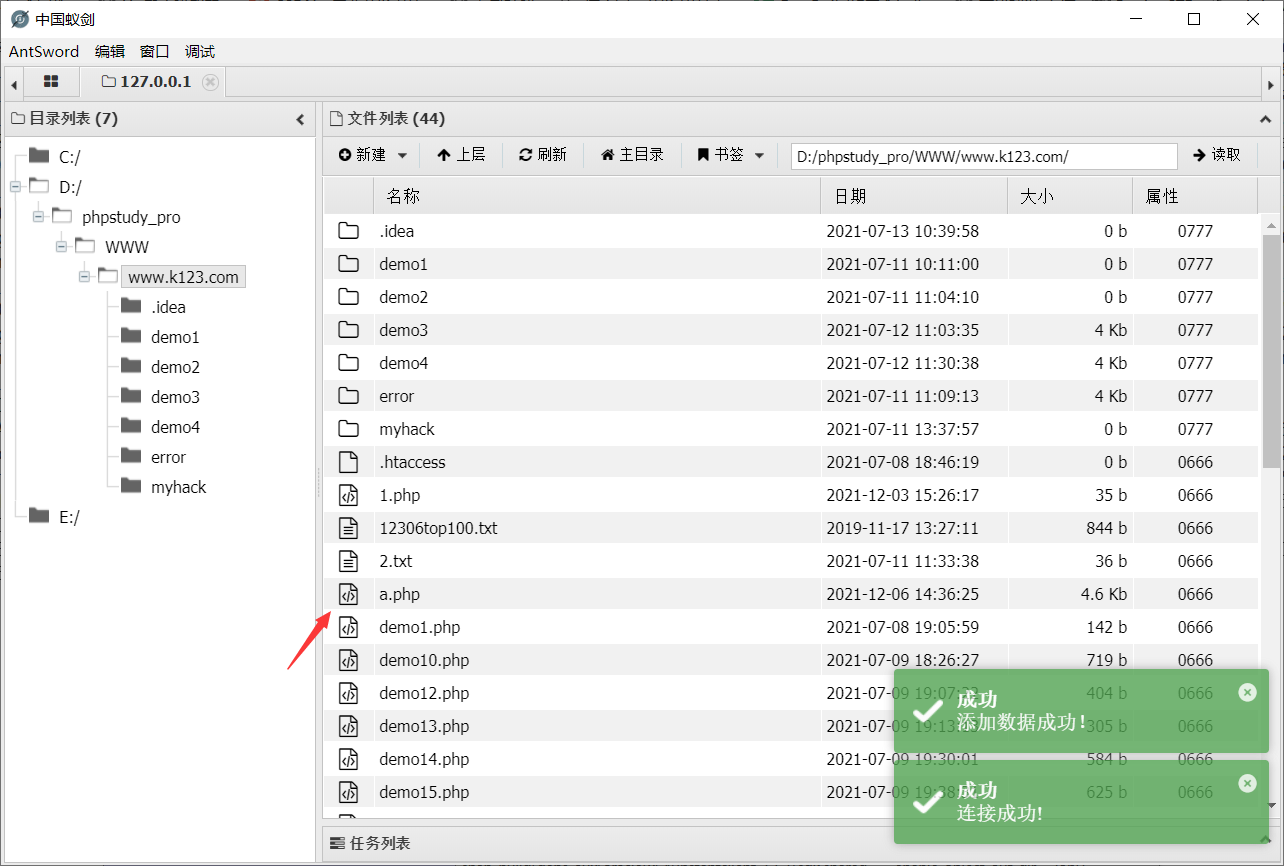Click the path input field
Screen dimensions: 1284x866
(x=984, y=156)
